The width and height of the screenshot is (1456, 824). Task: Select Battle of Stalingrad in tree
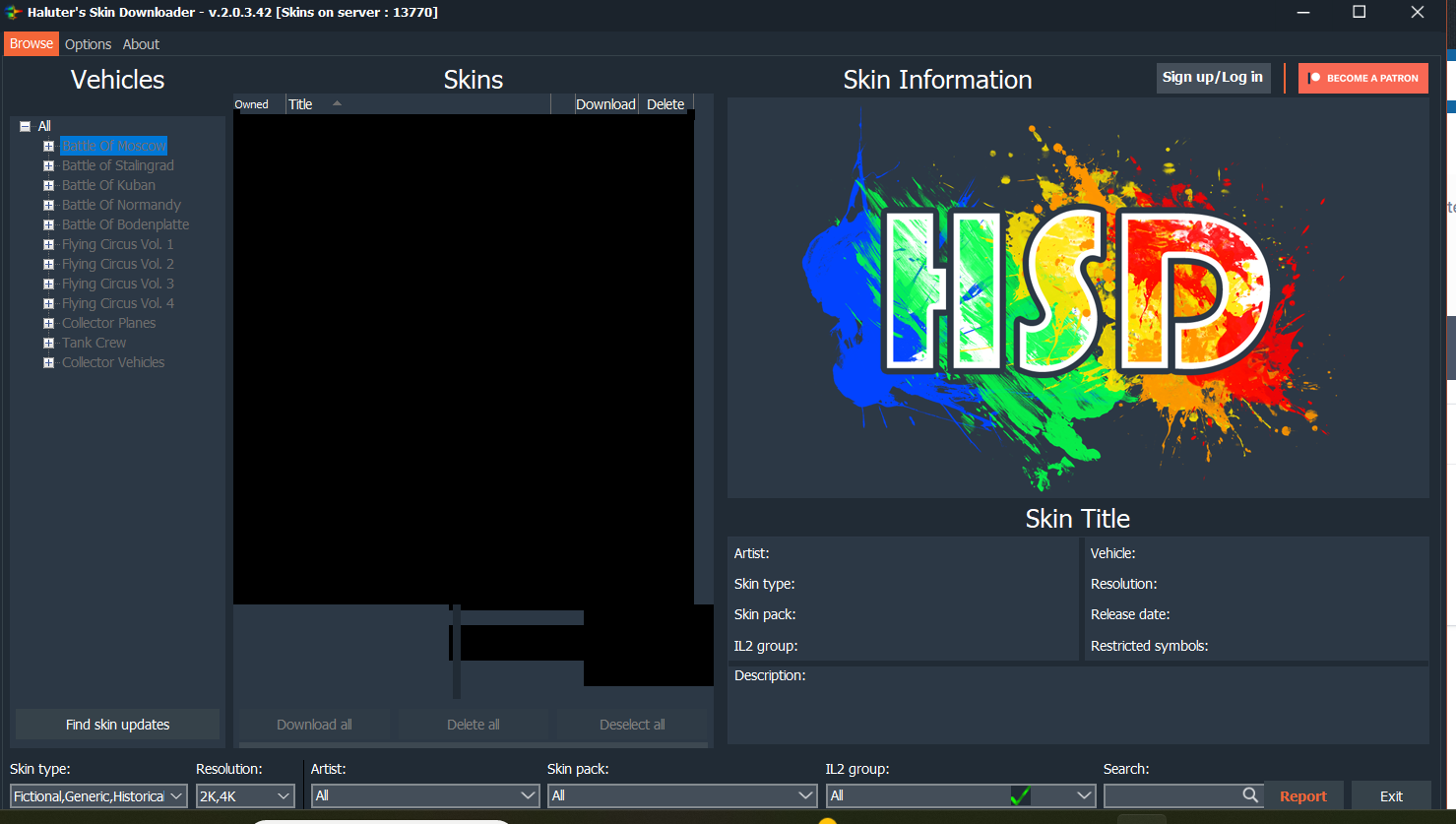coord(117,165)
